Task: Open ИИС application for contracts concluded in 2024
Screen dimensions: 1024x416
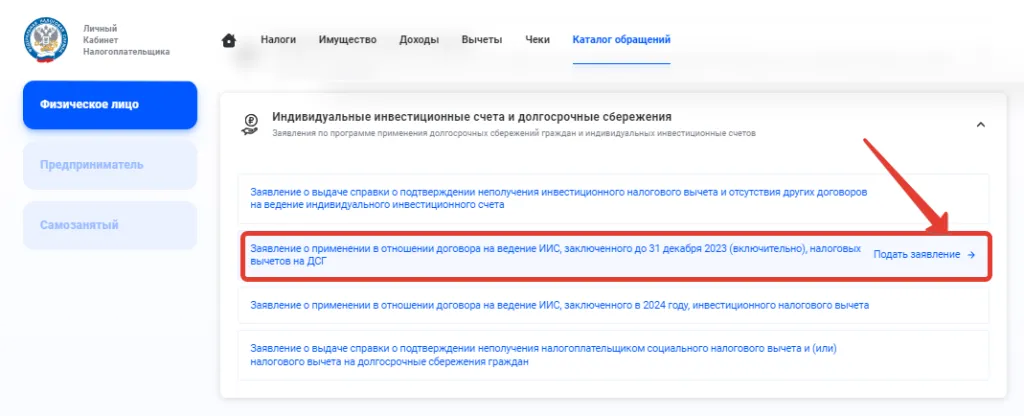Action: click(613, 305)
